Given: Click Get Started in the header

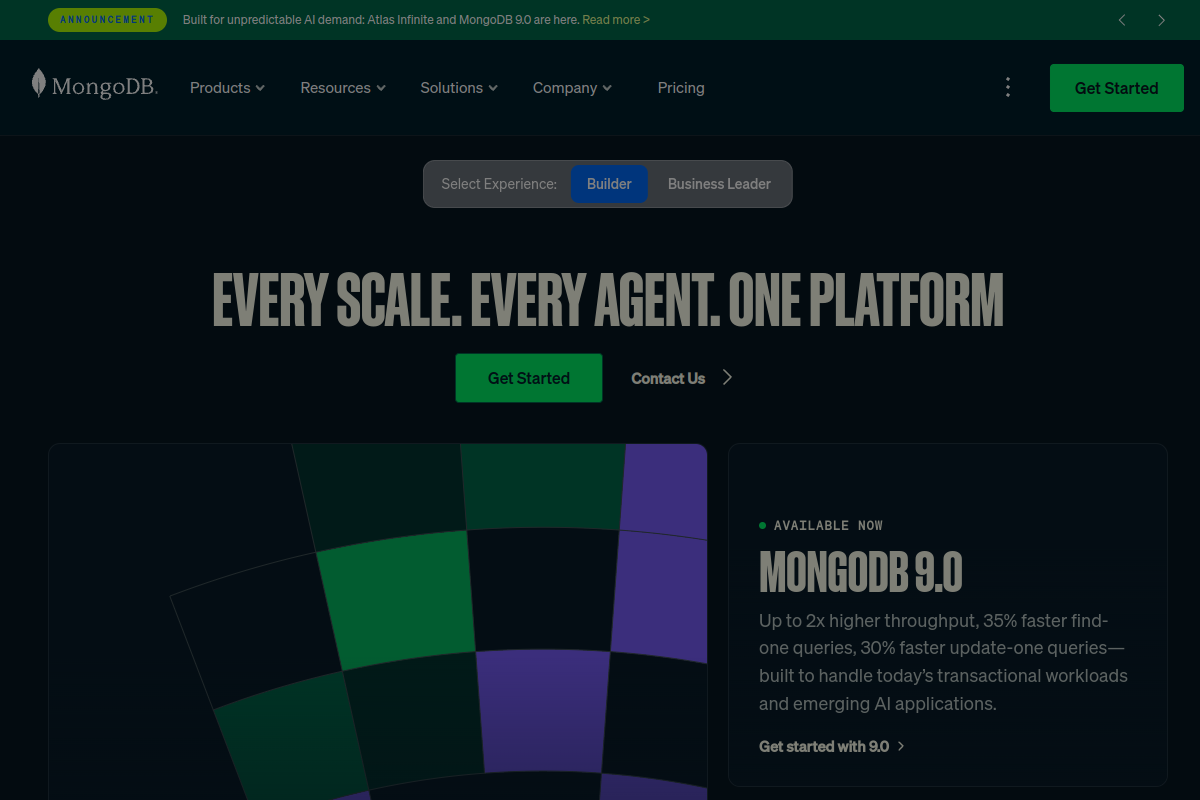Looking at the screenshot, I should (x=1116, y=88).
